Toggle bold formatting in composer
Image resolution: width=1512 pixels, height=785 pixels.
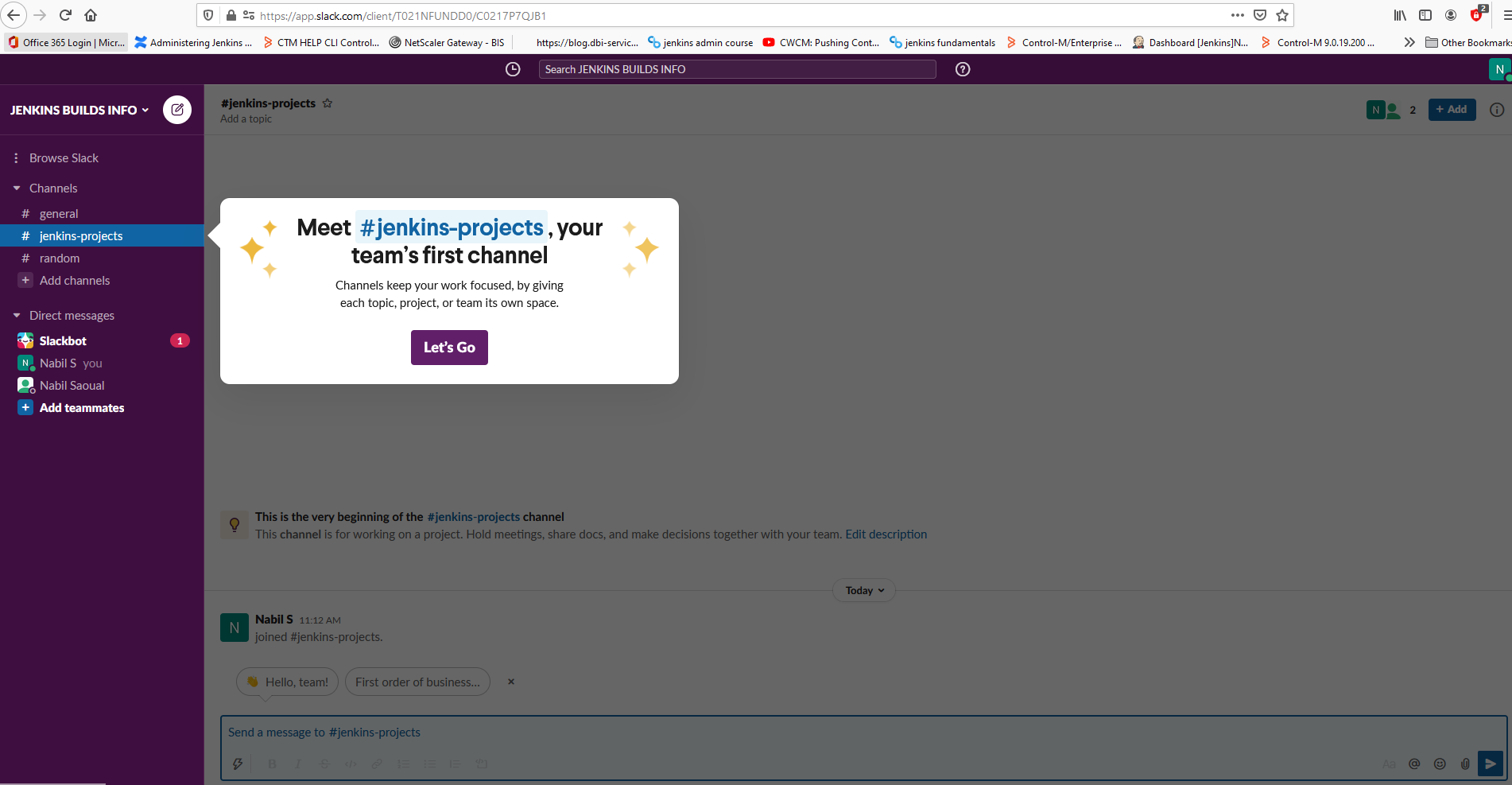(272, 764)
